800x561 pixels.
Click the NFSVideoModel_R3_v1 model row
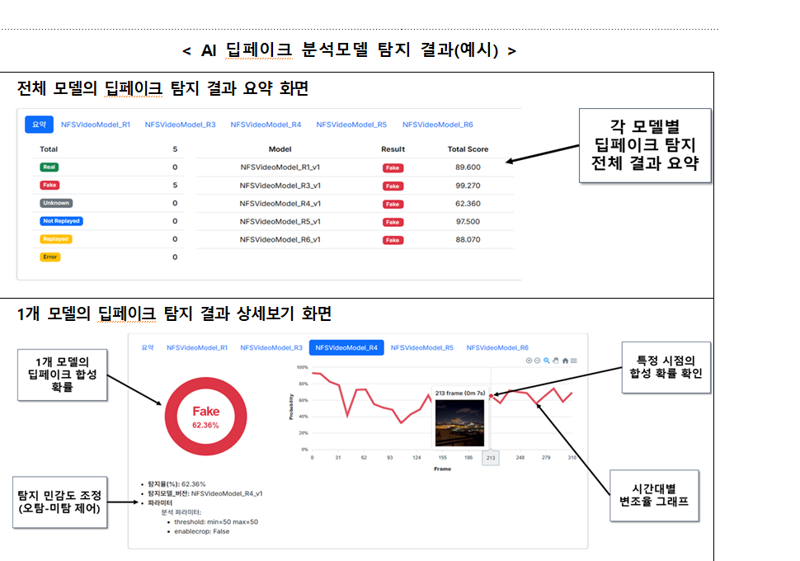[x=281, y=185]
